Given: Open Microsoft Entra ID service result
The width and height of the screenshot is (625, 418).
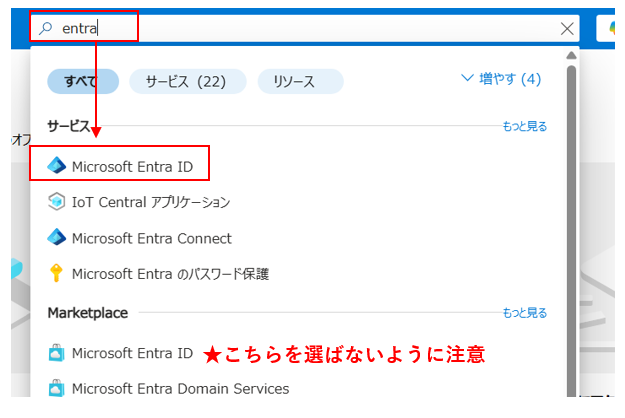Looking at the screenshot, I should pyautogui.click(x=132, y=166).
